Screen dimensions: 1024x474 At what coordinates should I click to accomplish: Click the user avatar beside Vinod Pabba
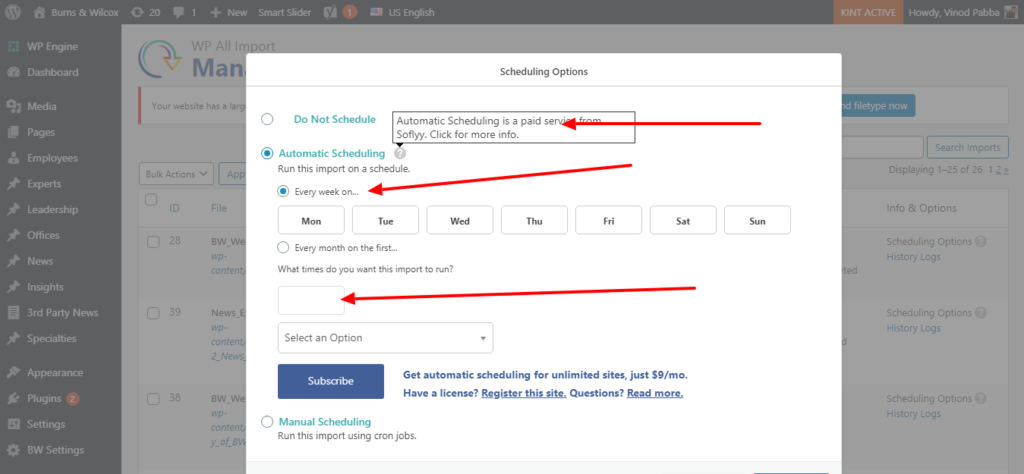[x=1010, y=12]
